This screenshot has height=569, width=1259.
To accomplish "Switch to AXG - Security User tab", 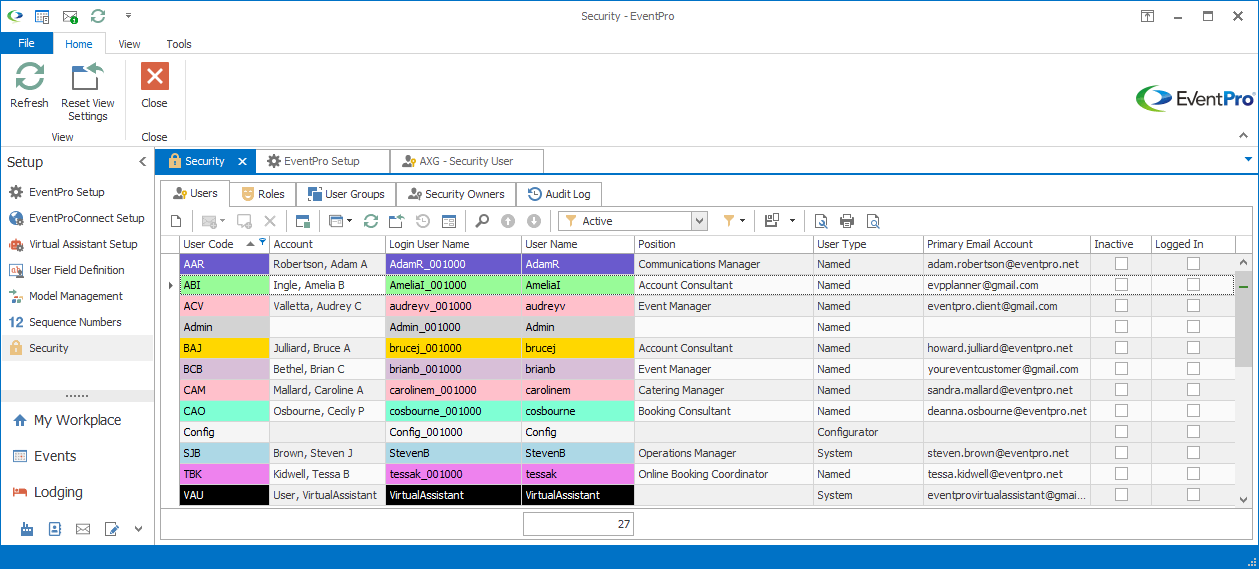I will pos(466,161).
